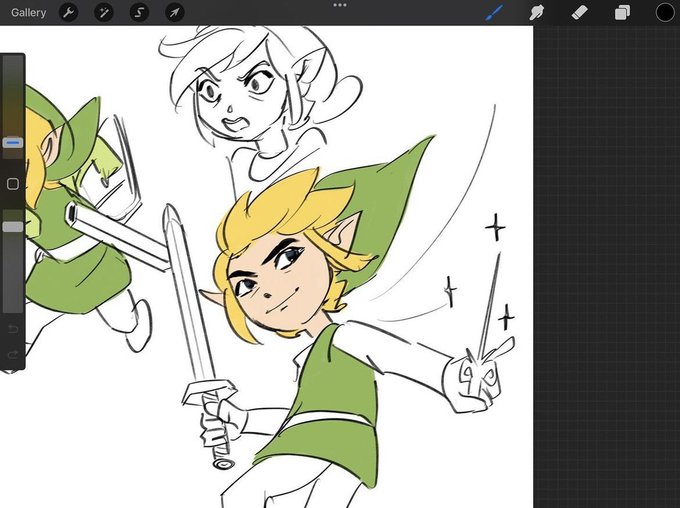Select the Smudge finger tool
680x508 pixels.
(x=536, y=13)
